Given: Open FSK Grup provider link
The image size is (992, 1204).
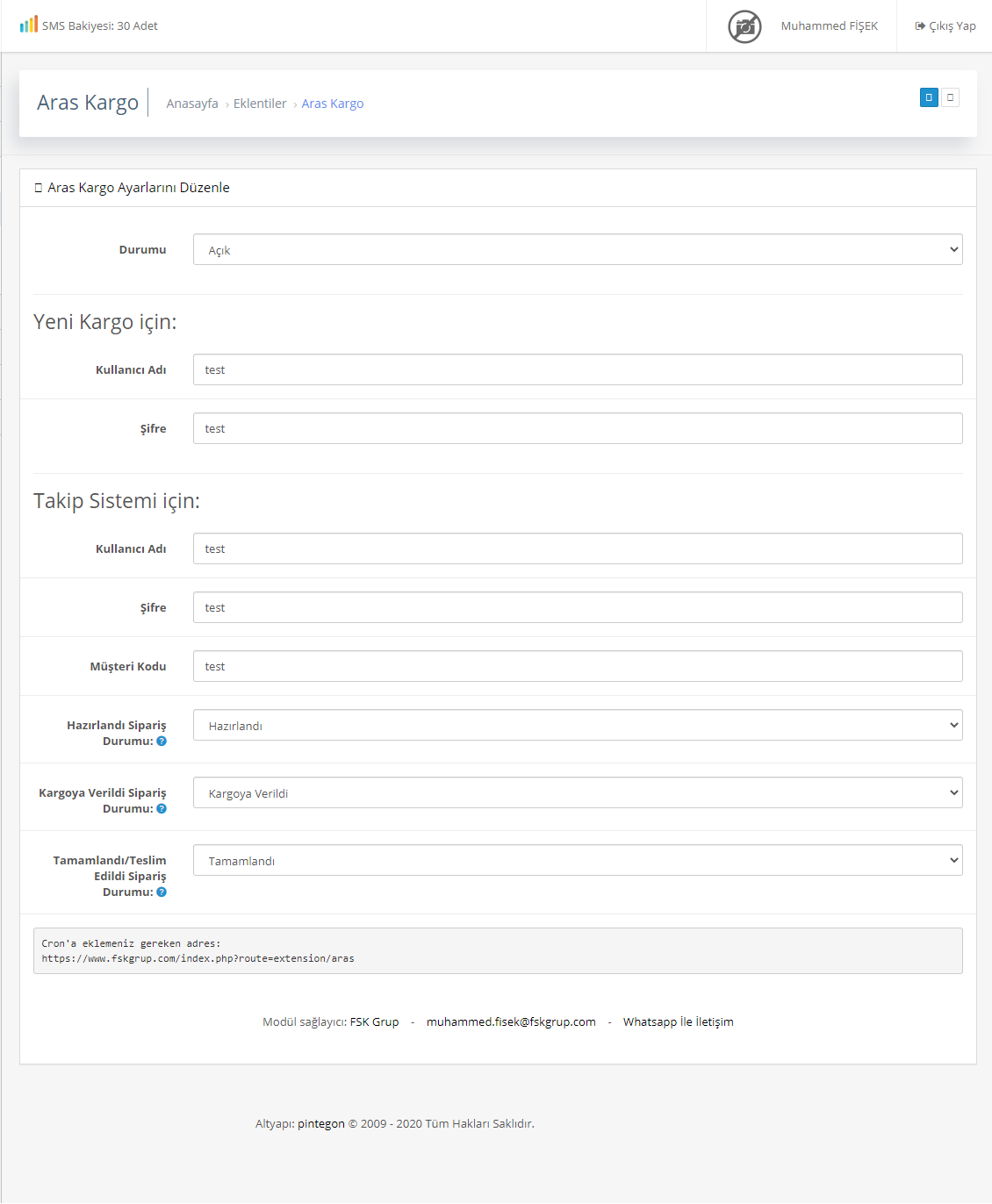Looking at the screenshot, I should (375, 1022).
